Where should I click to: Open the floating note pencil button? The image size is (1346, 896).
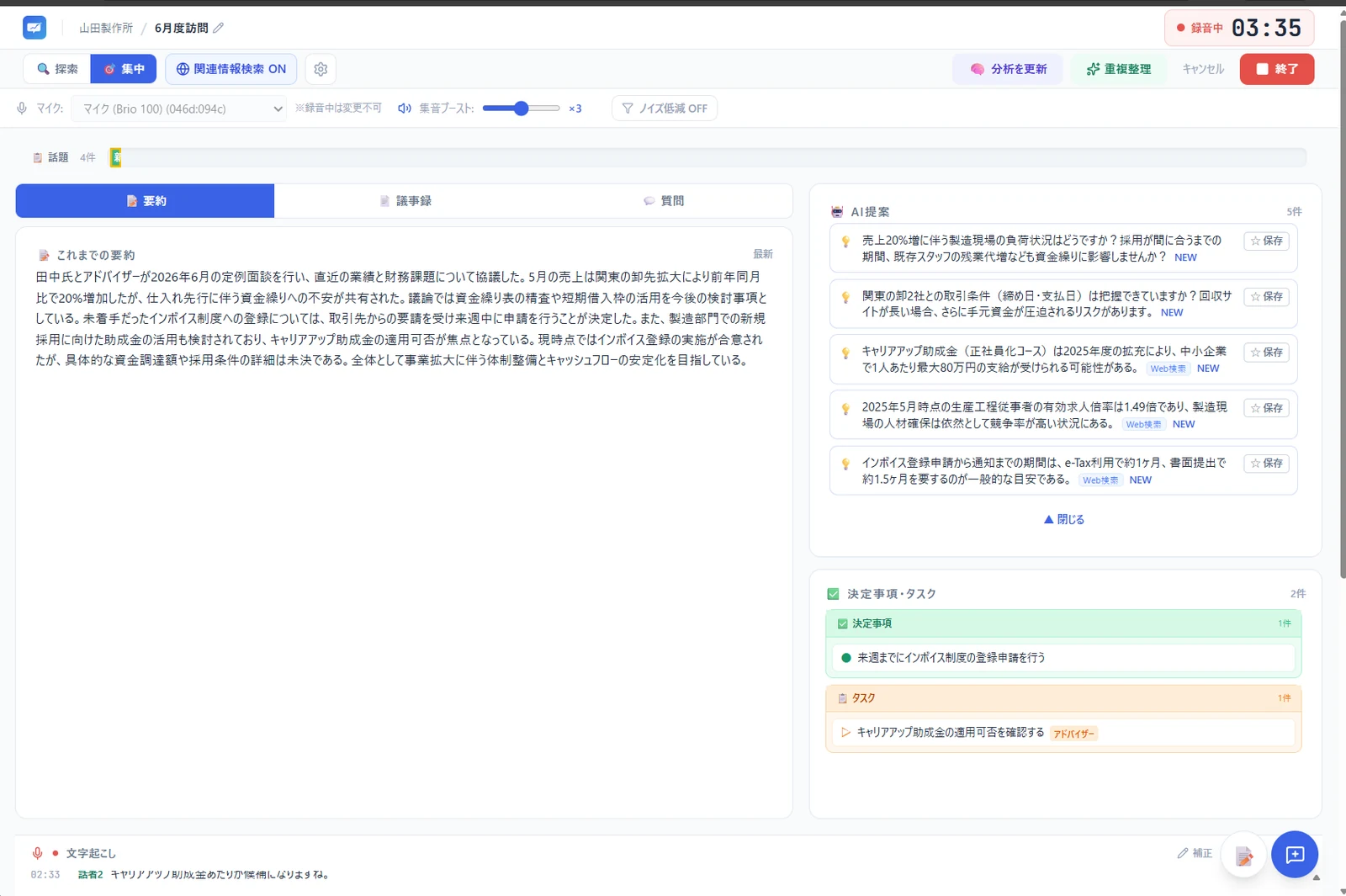coord(1243,856)
